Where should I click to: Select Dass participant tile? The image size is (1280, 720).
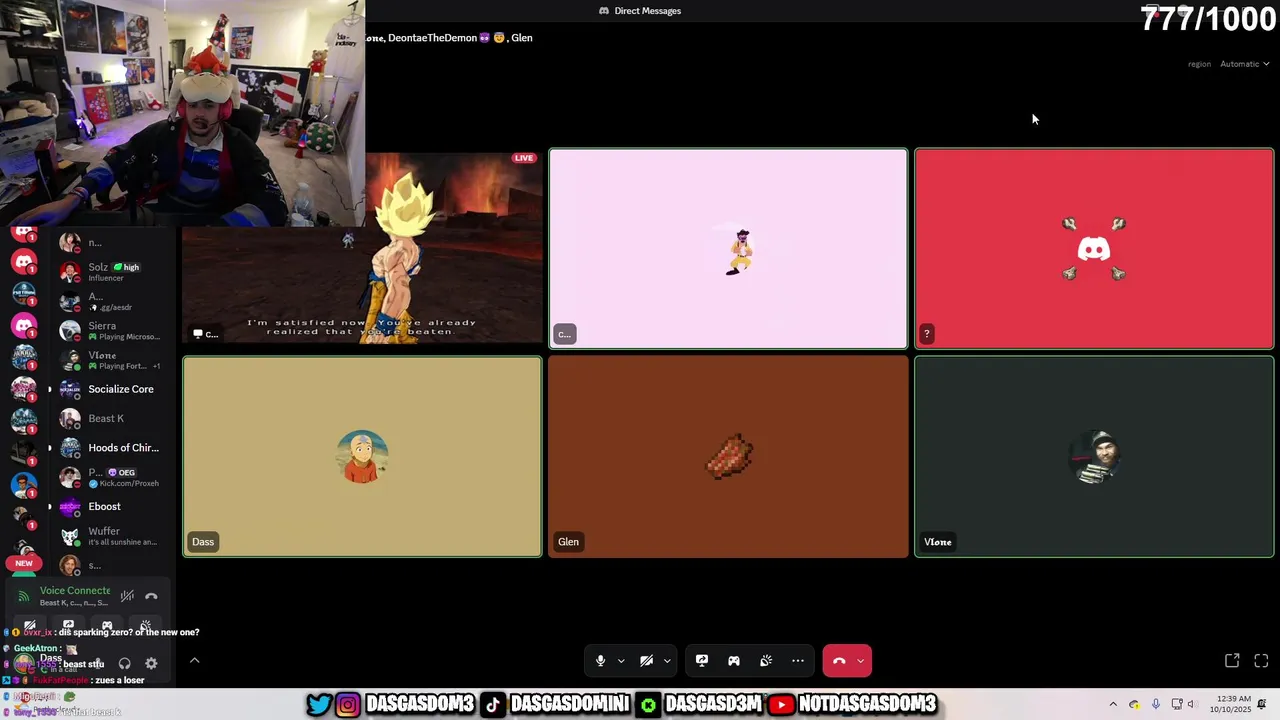(362, 457)
